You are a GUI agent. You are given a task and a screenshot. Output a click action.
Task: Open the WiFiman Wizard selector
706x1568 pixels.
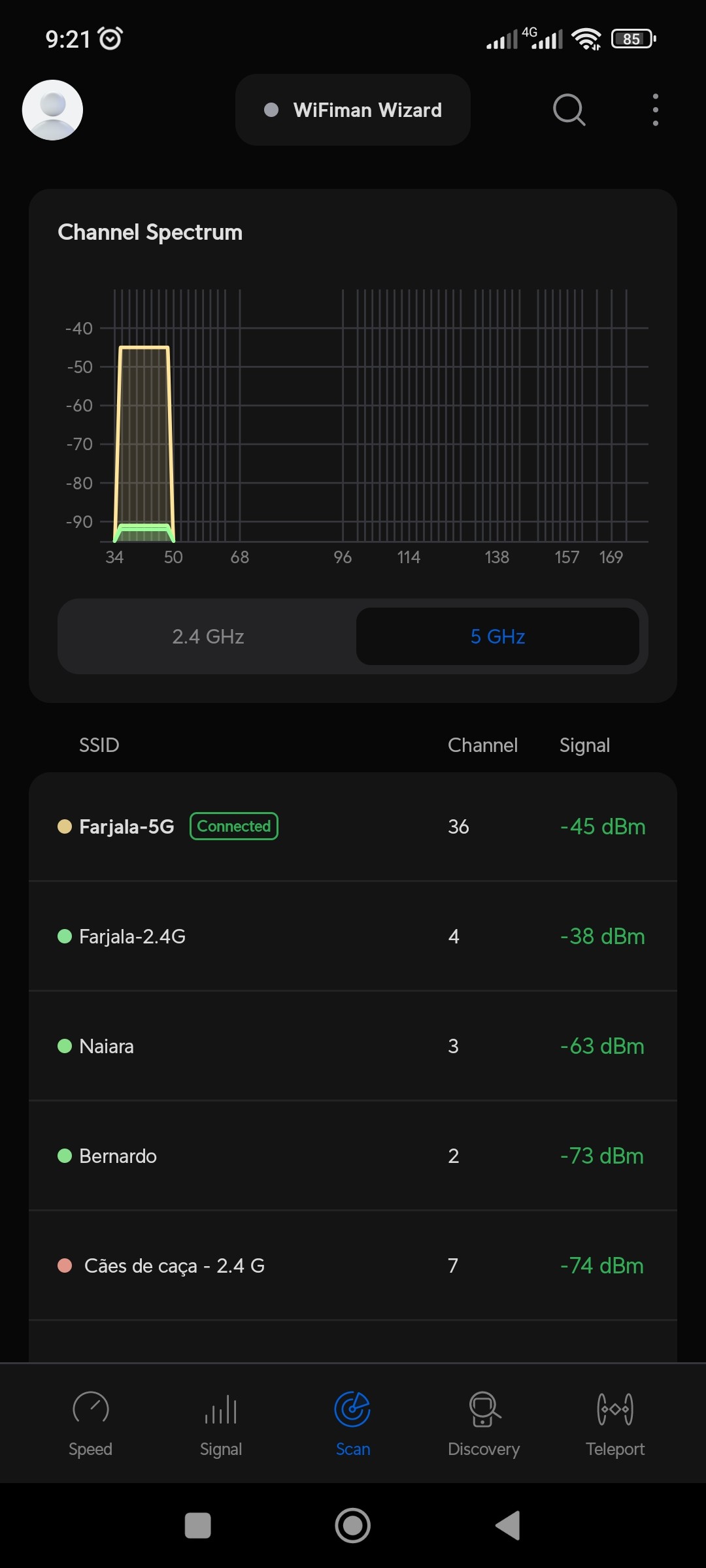point(353,110)
